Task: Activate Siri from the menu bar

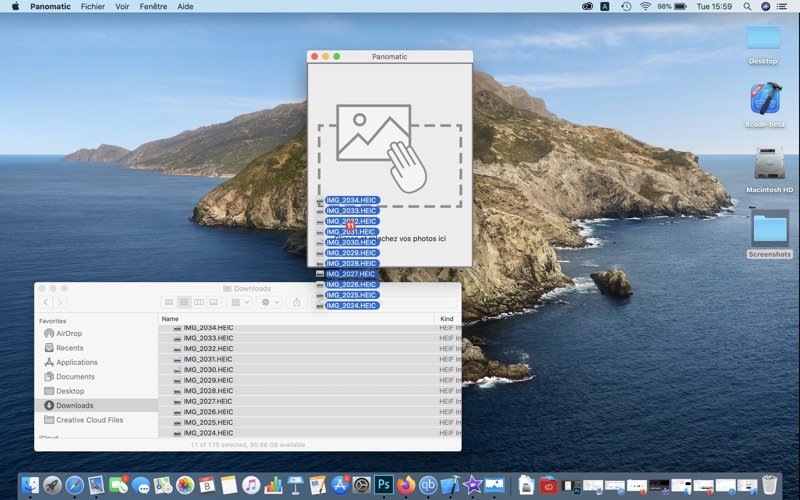Action: click(x=765, y=7)
